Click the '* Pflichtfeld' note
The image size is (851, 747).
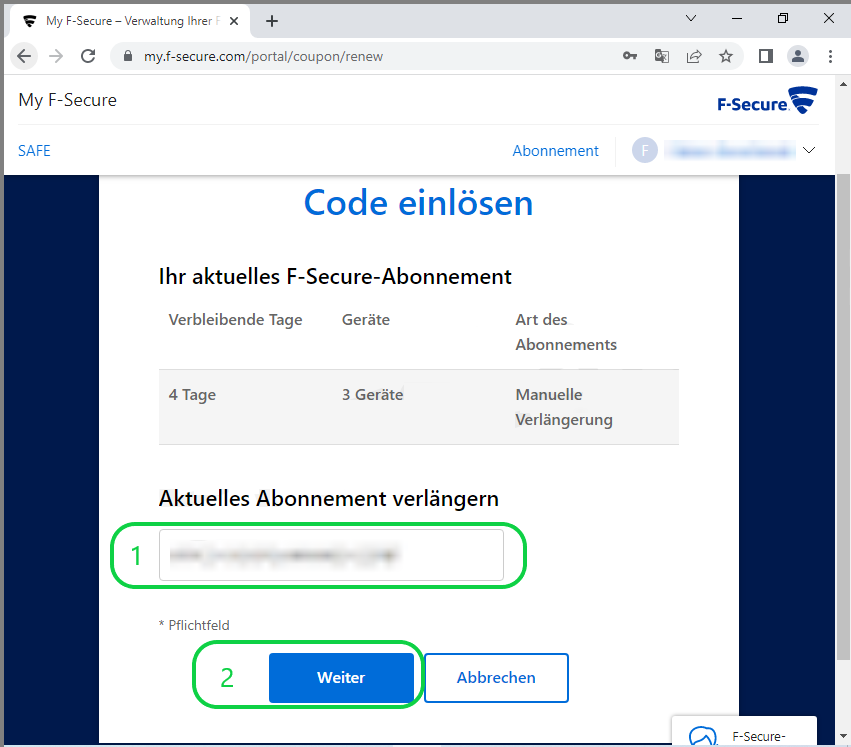point(194,625)
